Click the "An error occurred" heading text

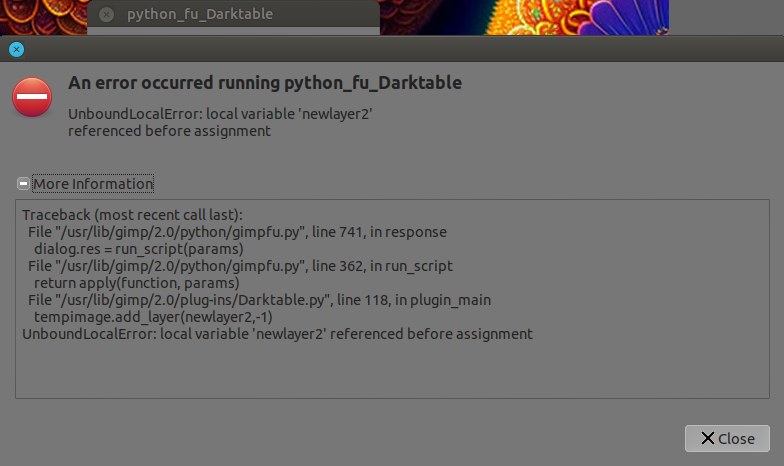(265, 83)
